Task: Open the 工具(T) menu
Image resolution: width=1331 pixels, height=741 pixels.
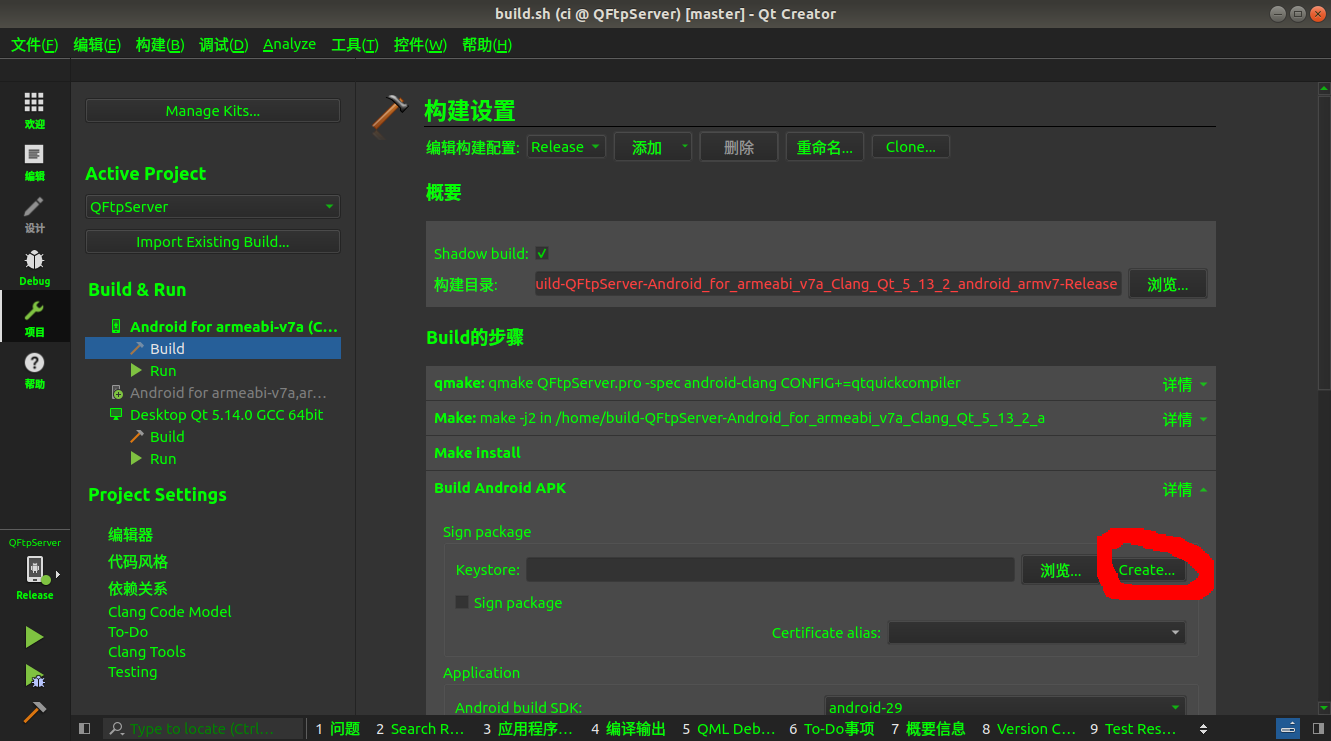Action: click(355, 45)
